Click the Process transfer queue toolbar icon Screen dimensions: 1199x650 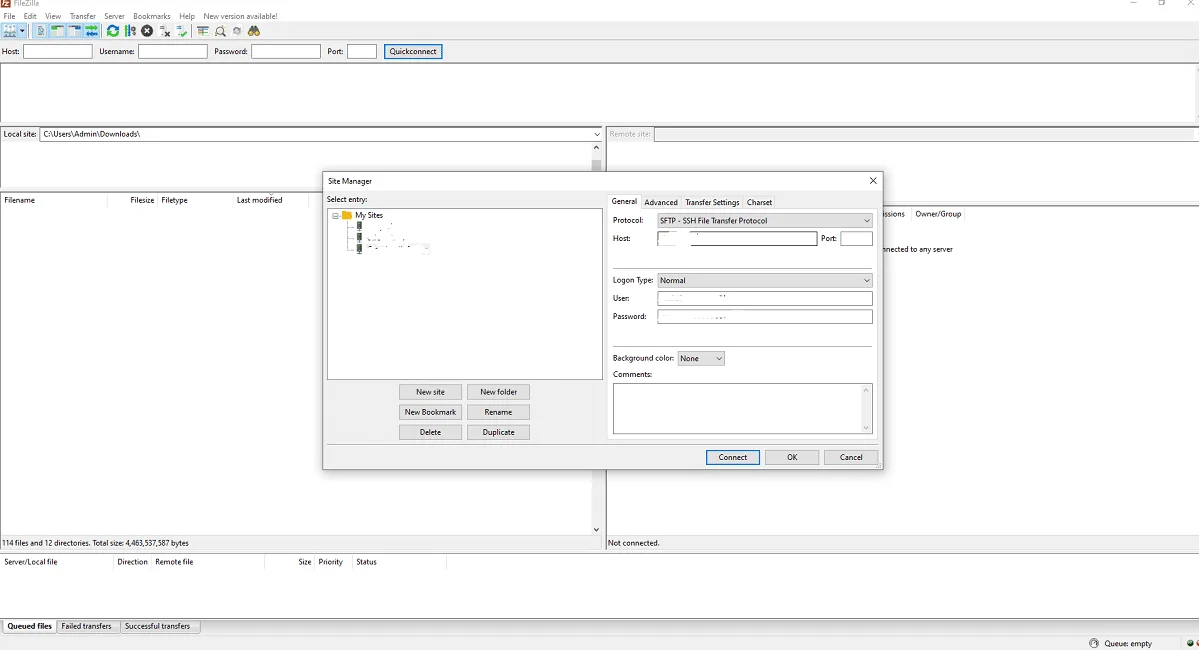[x=130, y=31]
